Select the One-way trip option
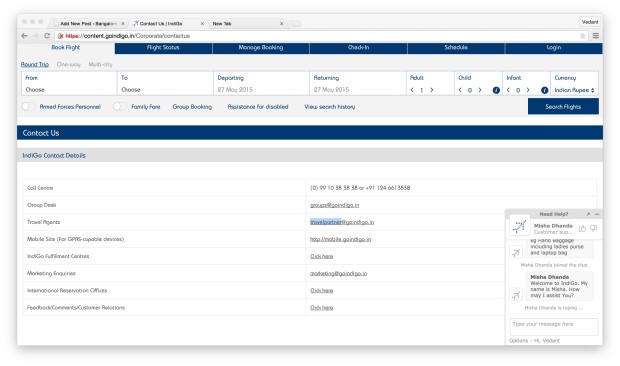 point(68,64)
